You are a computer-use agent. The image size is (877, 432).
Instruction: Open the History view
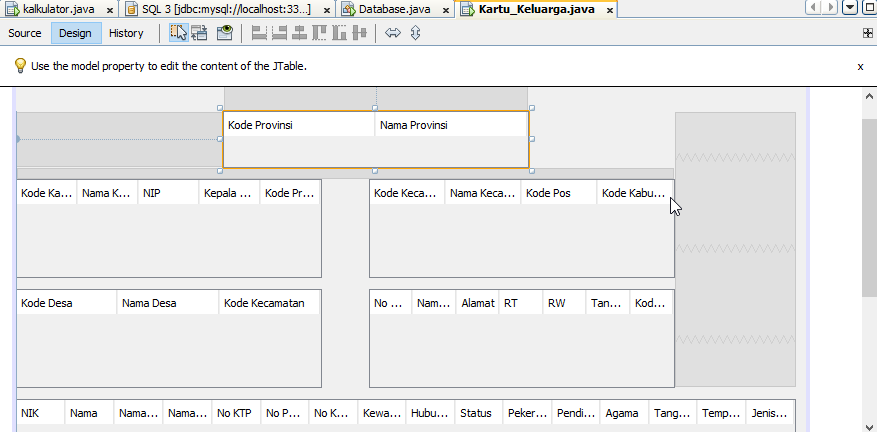pos(126,33)
